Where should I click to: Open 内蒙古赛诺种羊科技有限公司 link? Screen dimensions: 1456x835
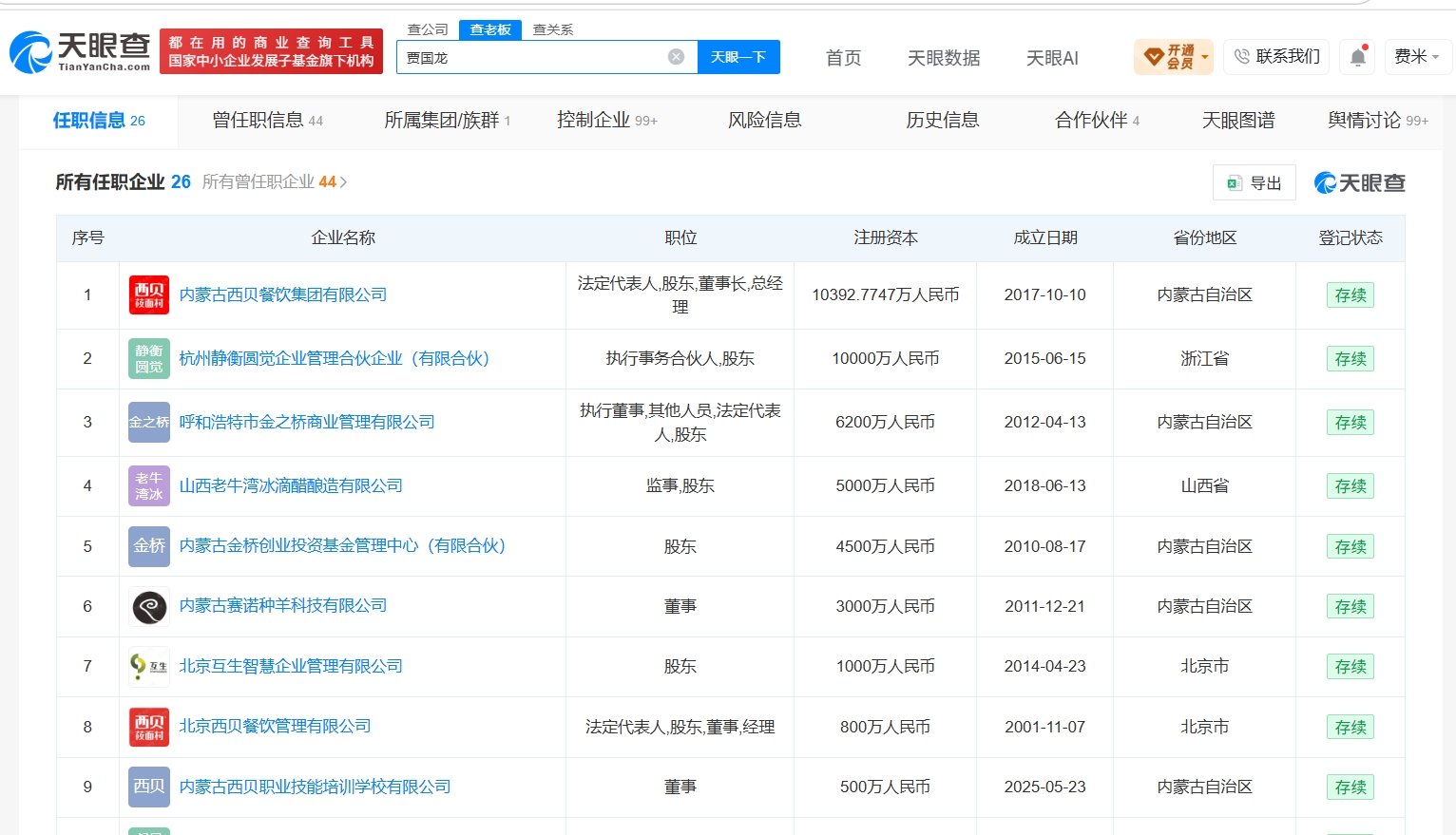283,606
